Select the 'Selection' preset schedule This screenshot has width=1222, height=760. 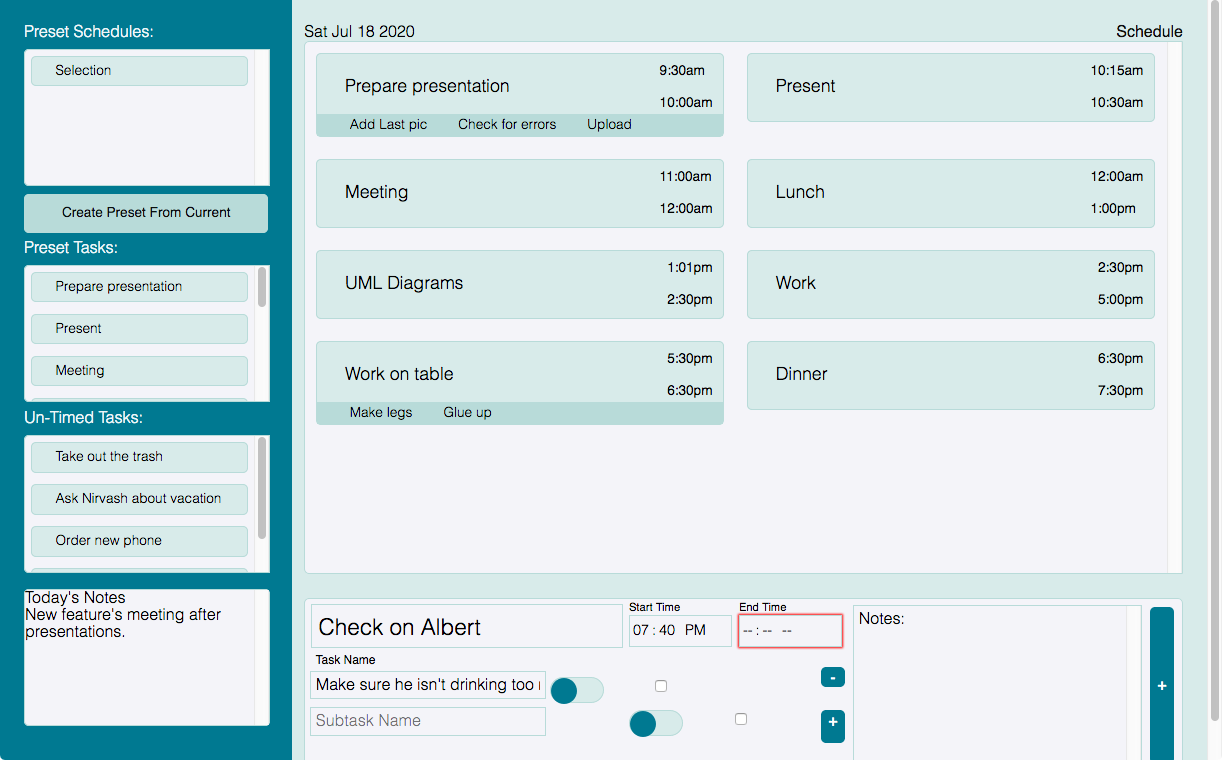(x=139, y=71)
